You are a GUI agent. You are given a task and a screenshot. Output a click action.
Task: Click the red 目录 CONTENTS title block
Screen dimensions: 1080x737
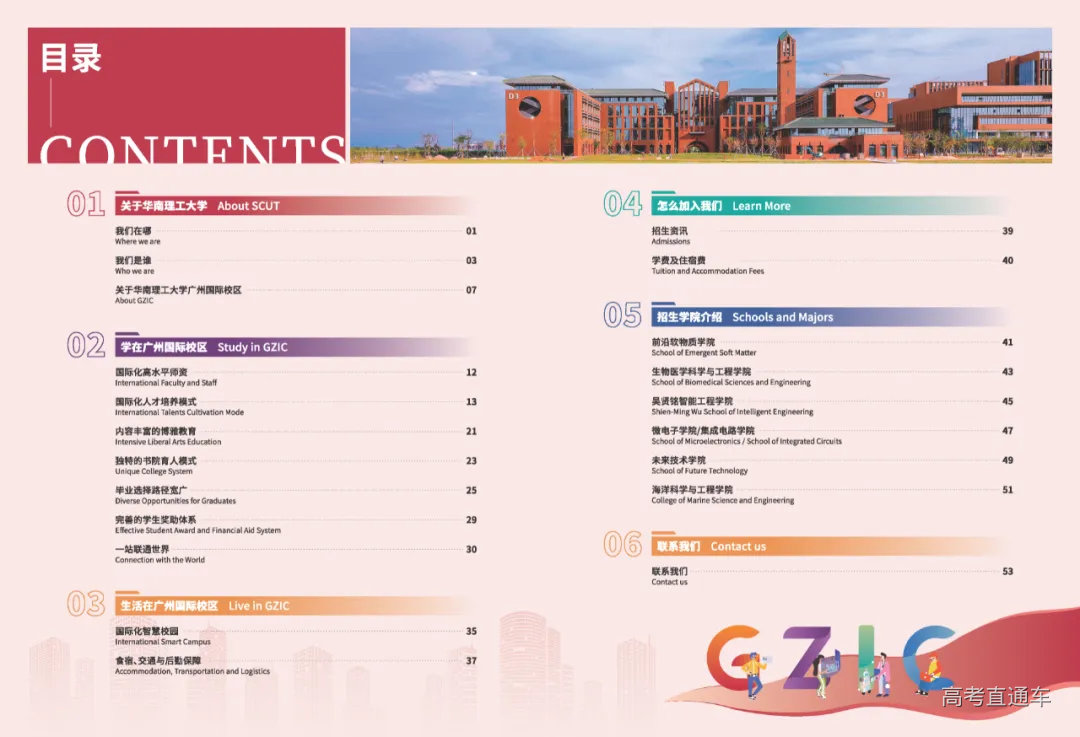pyautogui.click(x=187, y=95)
